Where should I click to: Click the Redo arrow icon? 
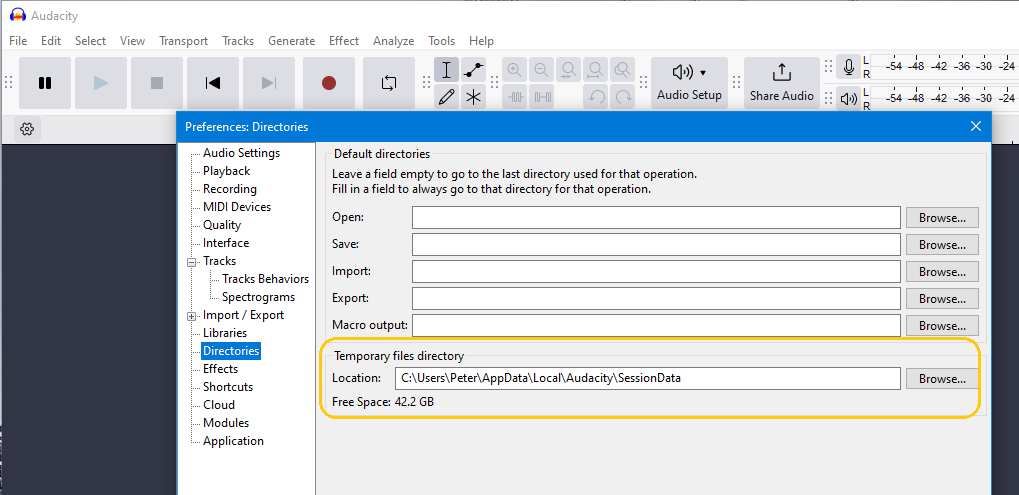623,97
